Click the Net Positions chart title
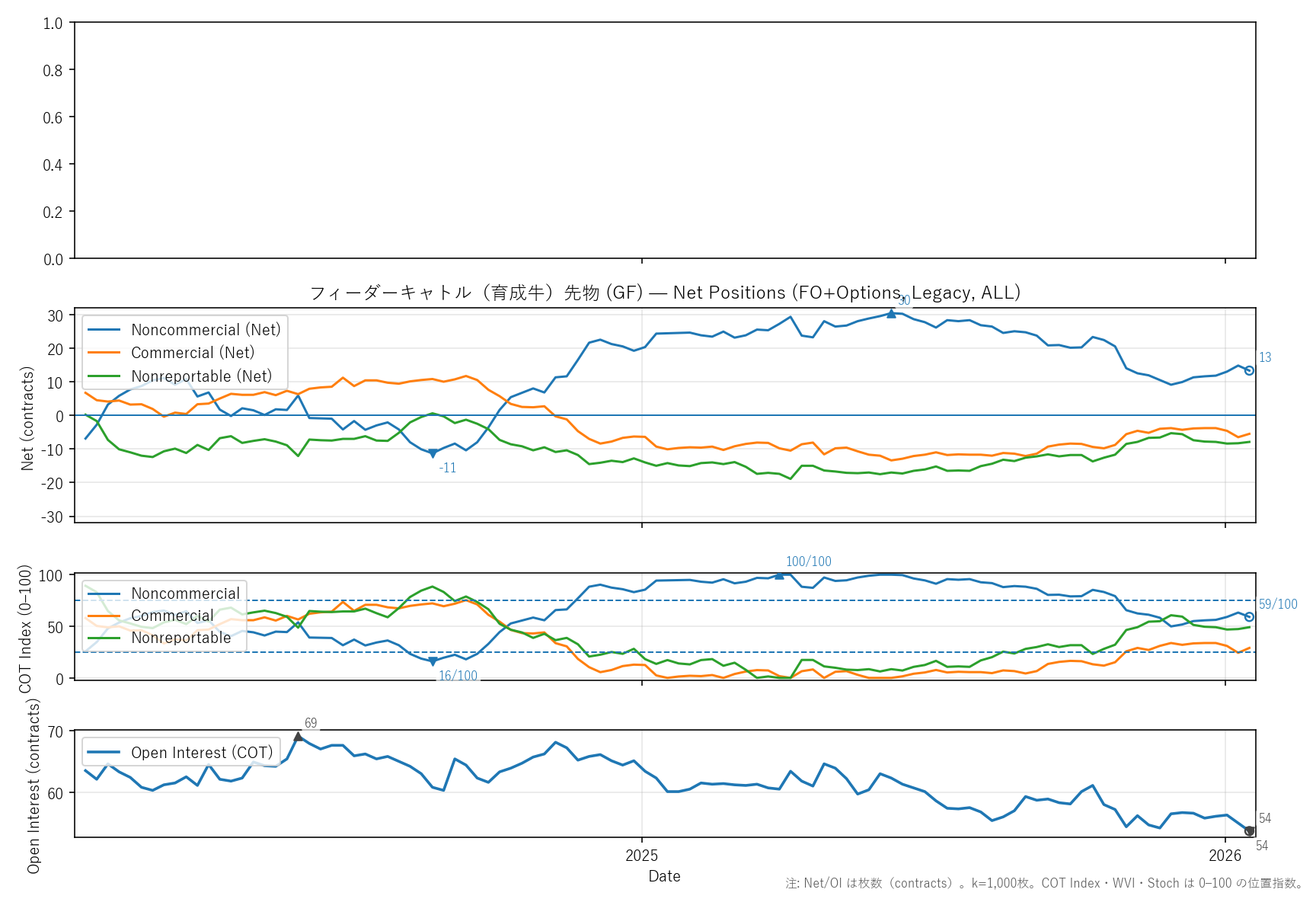1316x899 pixels. pos(665,293)
